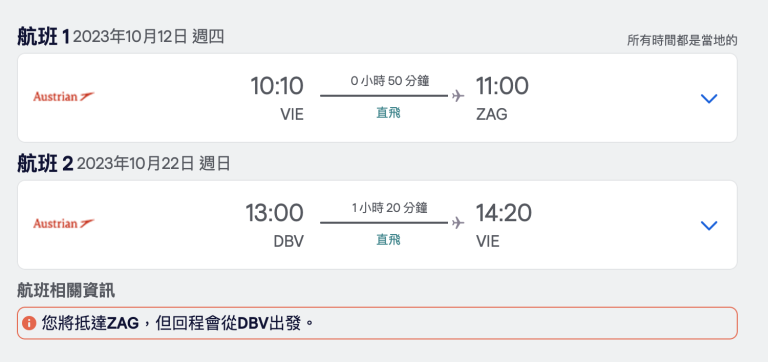The height and width of the screenshot is (362, 768).
Task: Click orange info icon in warning
Action: [29, 323]
